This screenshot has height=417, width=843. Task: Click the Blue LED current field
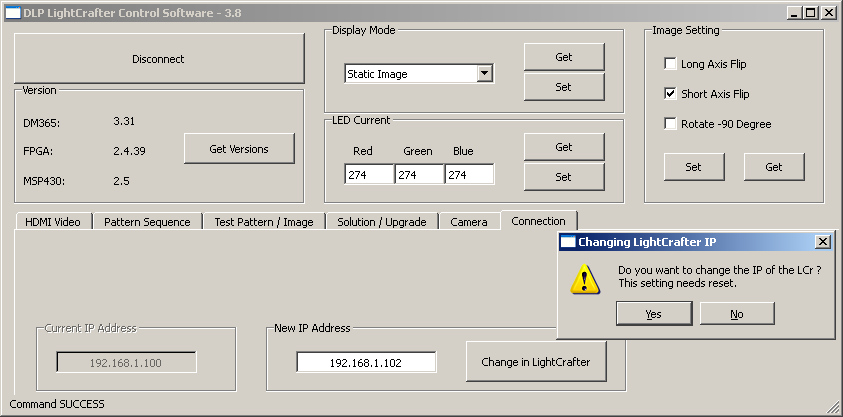pos(469,175)
